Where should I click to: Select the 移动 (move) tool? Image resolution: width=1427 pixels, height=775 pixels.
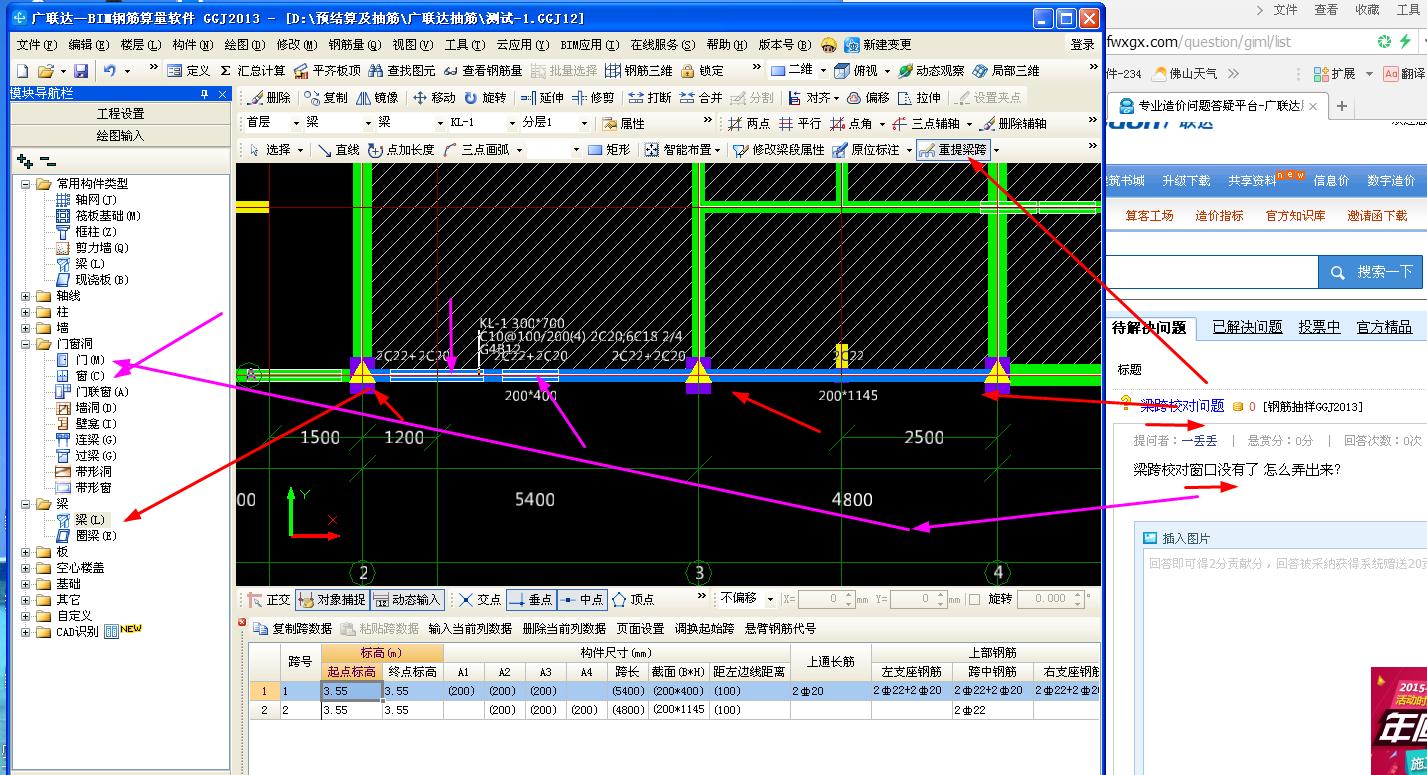click(434, 97)
